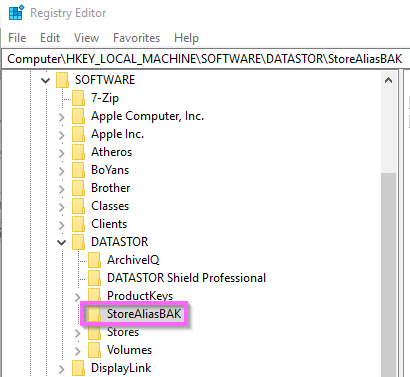410x377 pixels.
Task: Select the DATASTOR Shield Professional key label
Action: pyautogui.click(x=186, y=278)
